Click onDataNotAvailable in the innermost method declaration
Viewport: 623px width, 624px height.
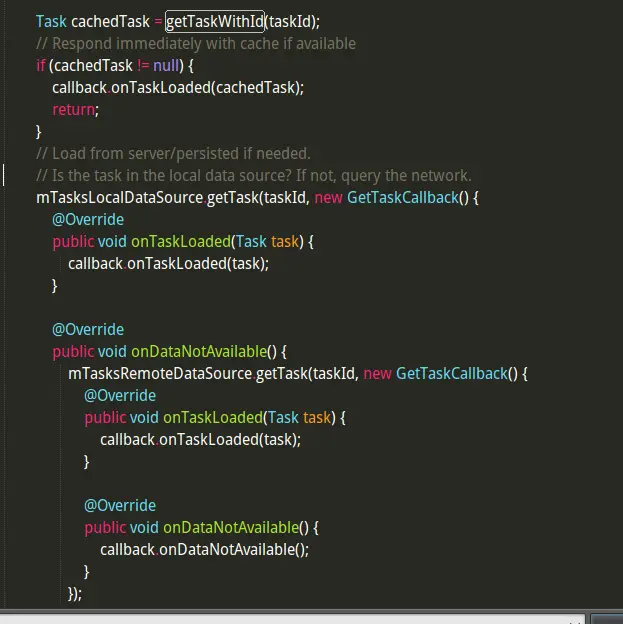(231, 527)
